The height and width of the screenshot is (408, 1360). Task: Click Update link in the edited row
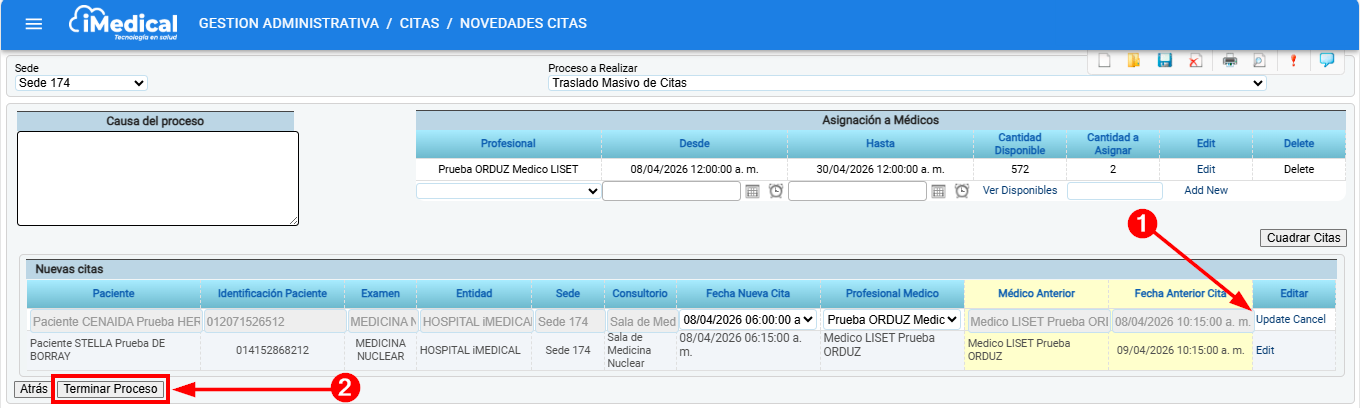[x=1272, y=320]
